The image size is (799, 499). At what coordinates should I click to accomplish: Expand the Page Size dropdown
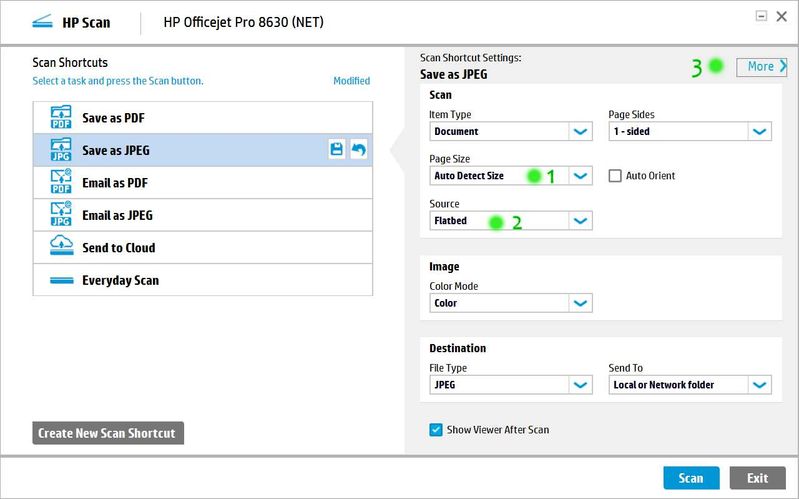[x=511, y=176]
